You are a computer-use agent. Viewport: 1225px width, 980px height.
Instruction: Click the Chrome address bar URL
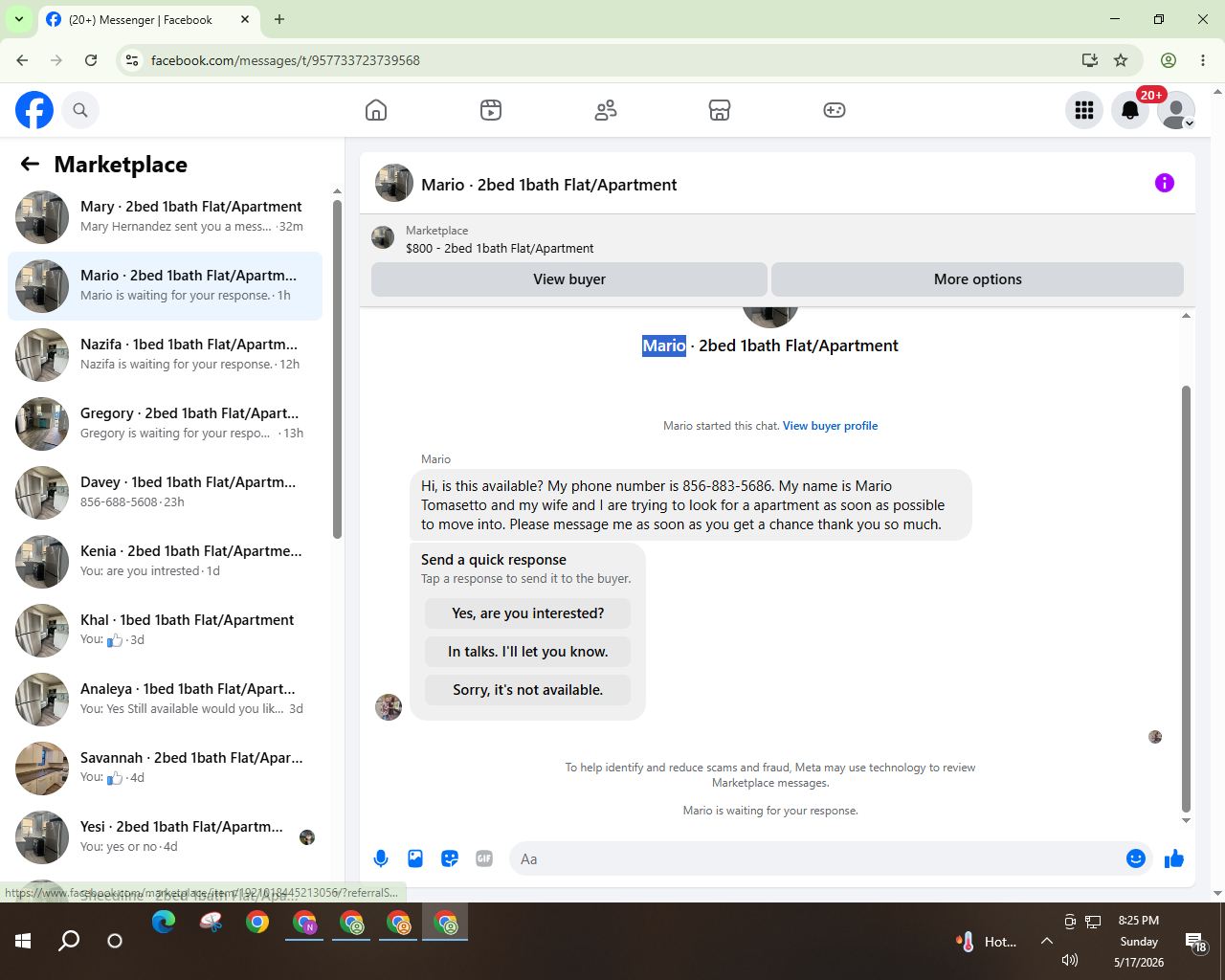point(285,60)
